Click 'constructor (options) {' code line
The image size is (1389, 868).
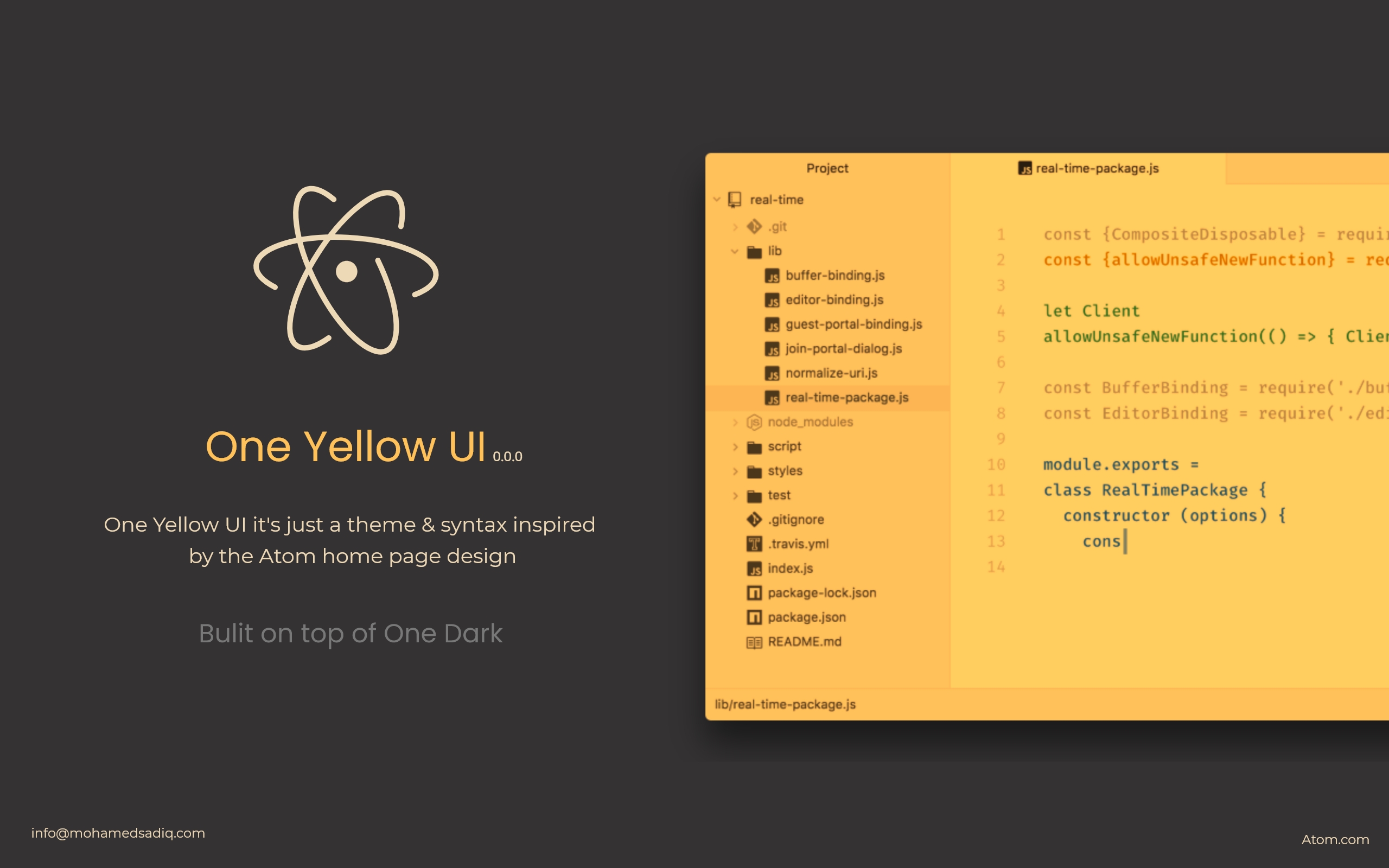(x=1174, y=516)
